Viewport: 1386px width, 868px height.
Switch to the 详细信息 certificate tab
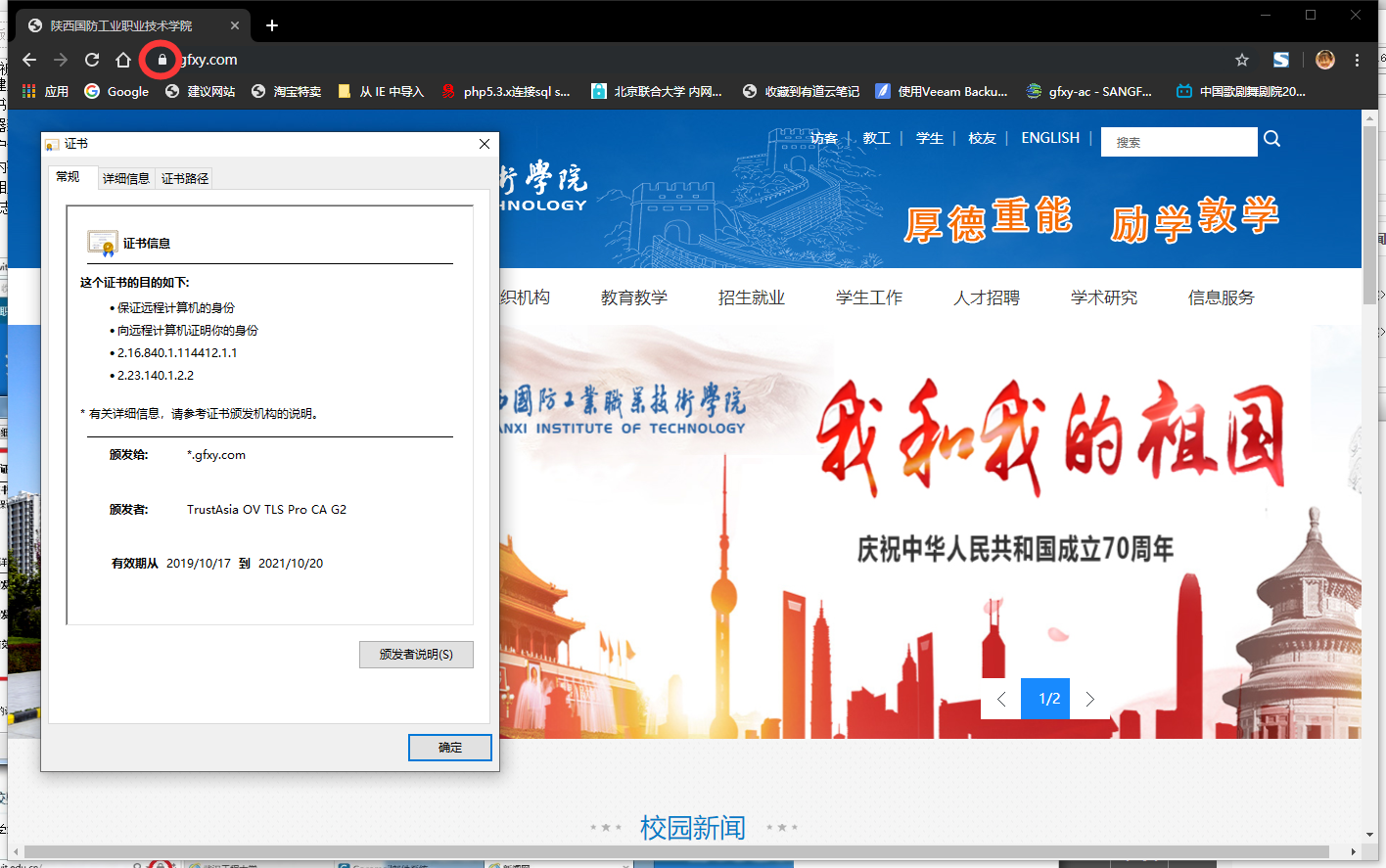(x=126, y=178)
